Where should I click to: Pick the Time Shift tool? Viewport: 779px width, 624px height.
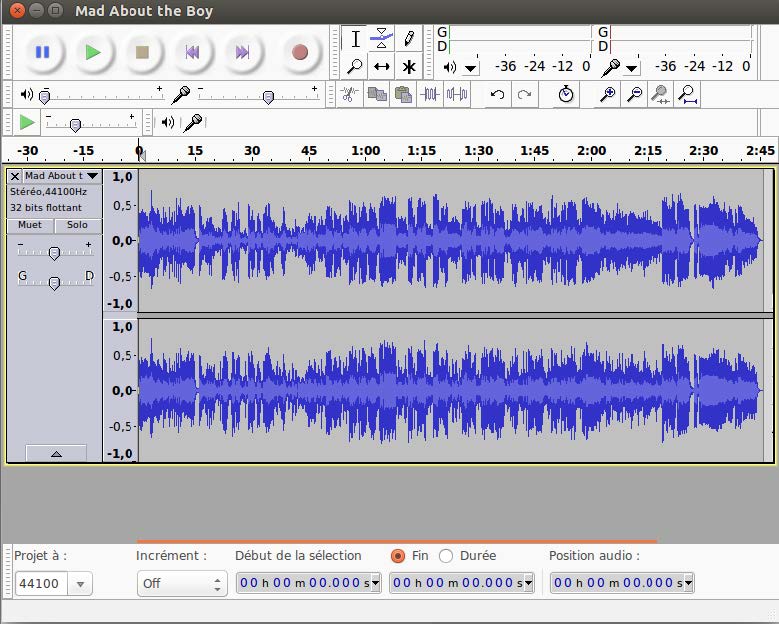point(381,67)
